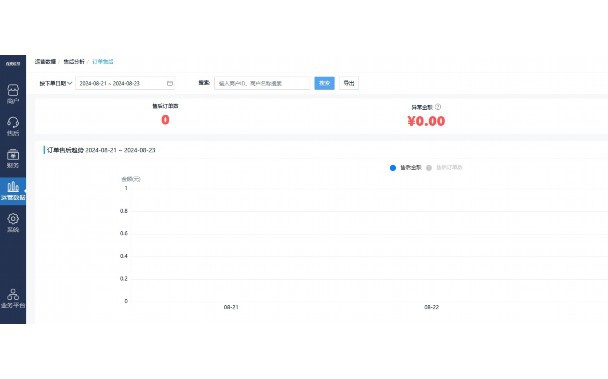This screenshot has height=379, width=608.
Task: Open the 业务平台 hierarchy icon in sidebar
Action: pyautogui.click(x=13, y=299)
